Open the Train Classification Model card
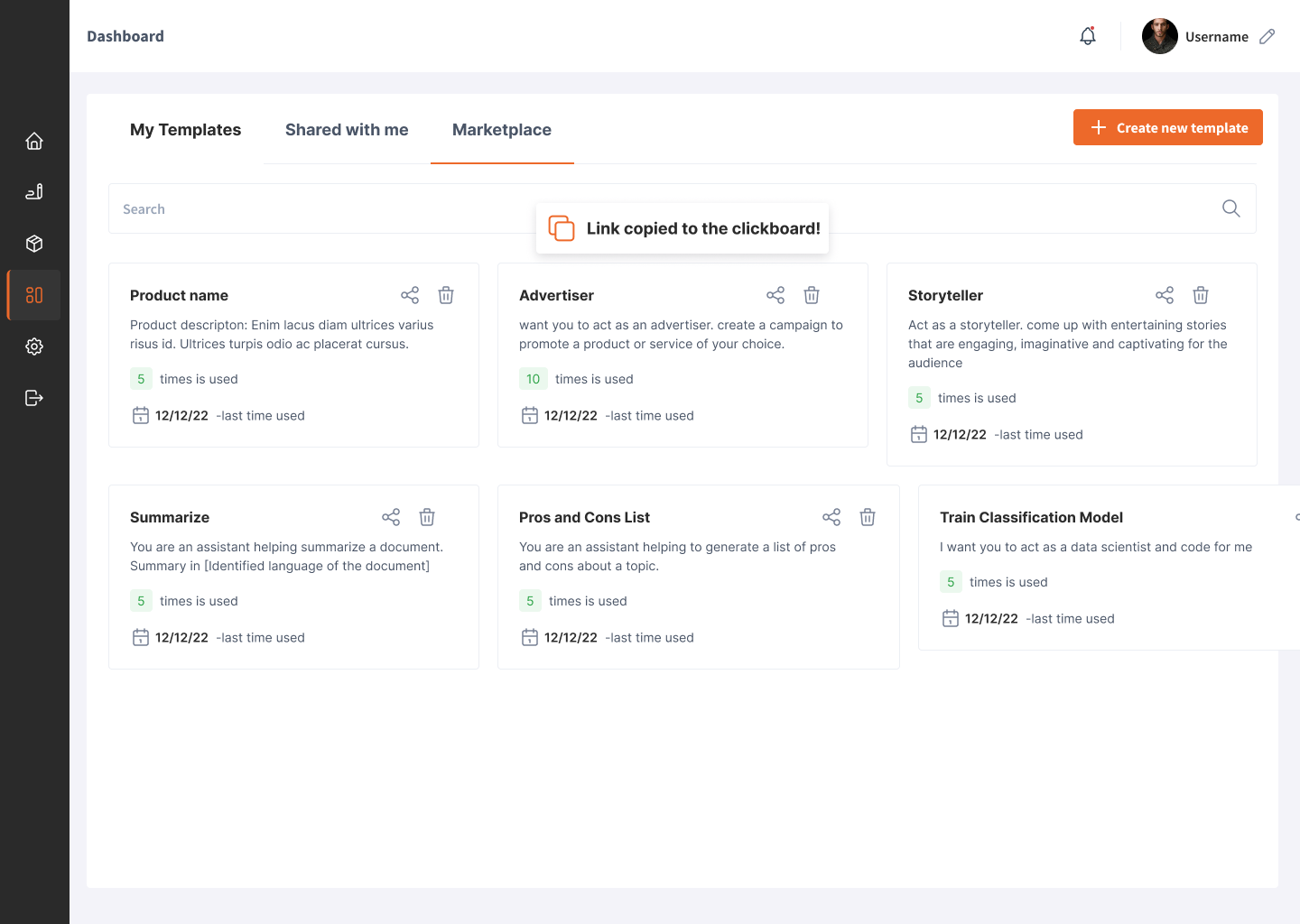Image resolution: width=1300 pixels, height=924 pixels. [1031, 517]
